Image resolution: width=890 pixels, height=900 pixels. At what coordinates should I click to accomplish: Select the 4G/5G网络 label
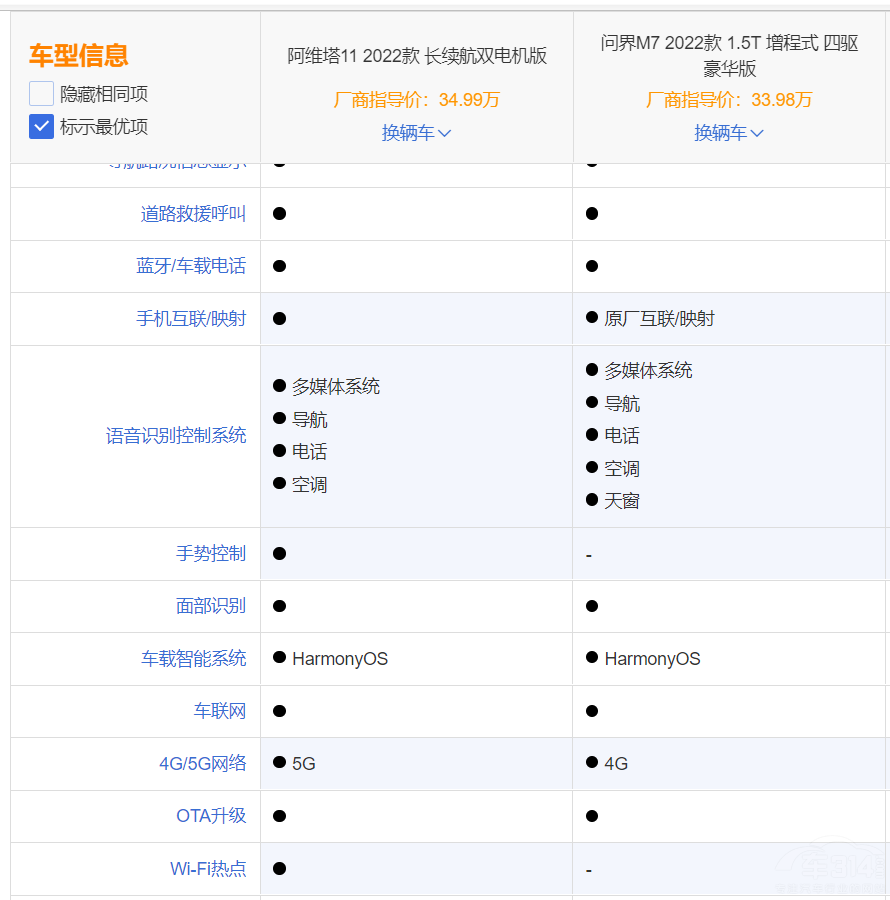203,763
